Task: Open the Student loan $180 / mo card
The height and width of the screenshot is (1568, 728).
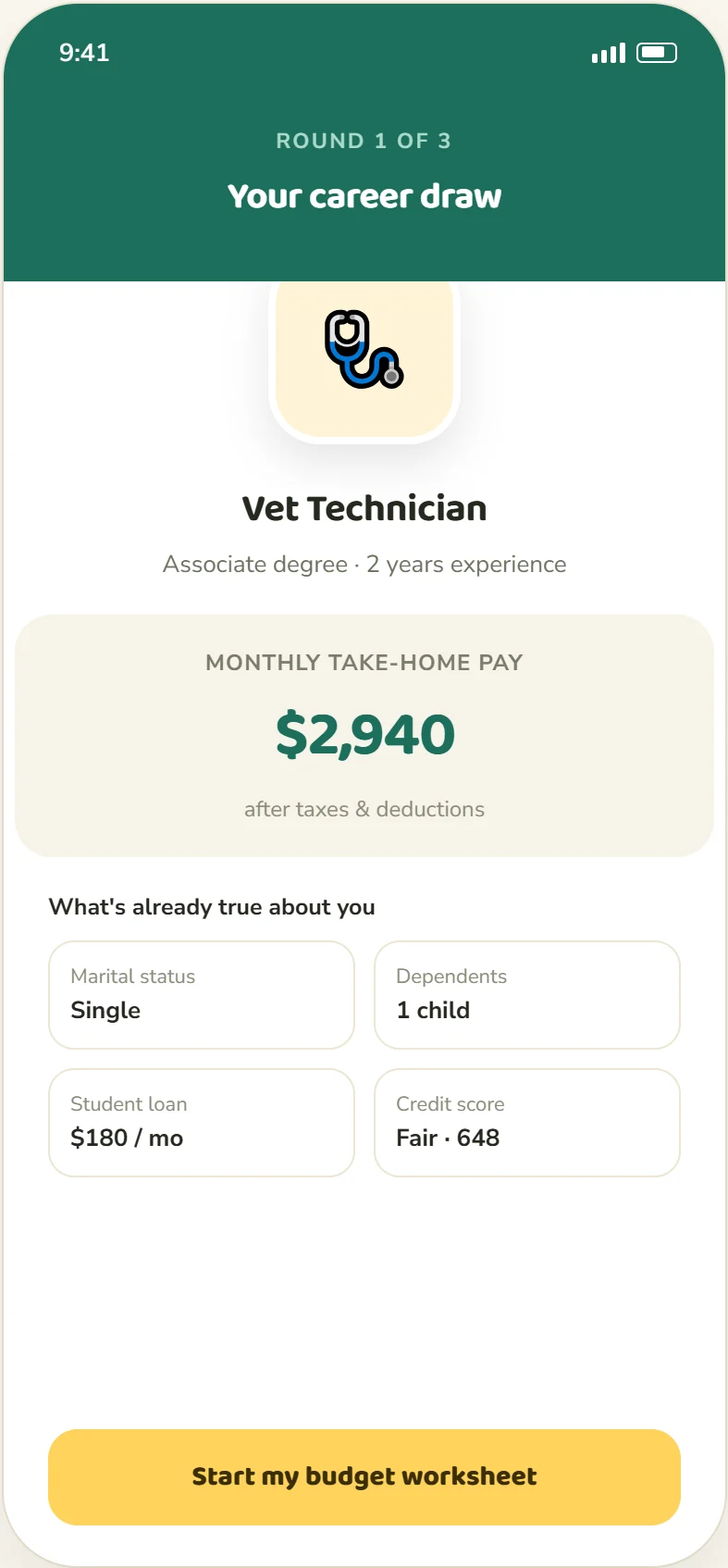Action: (x=202, y=1123)
